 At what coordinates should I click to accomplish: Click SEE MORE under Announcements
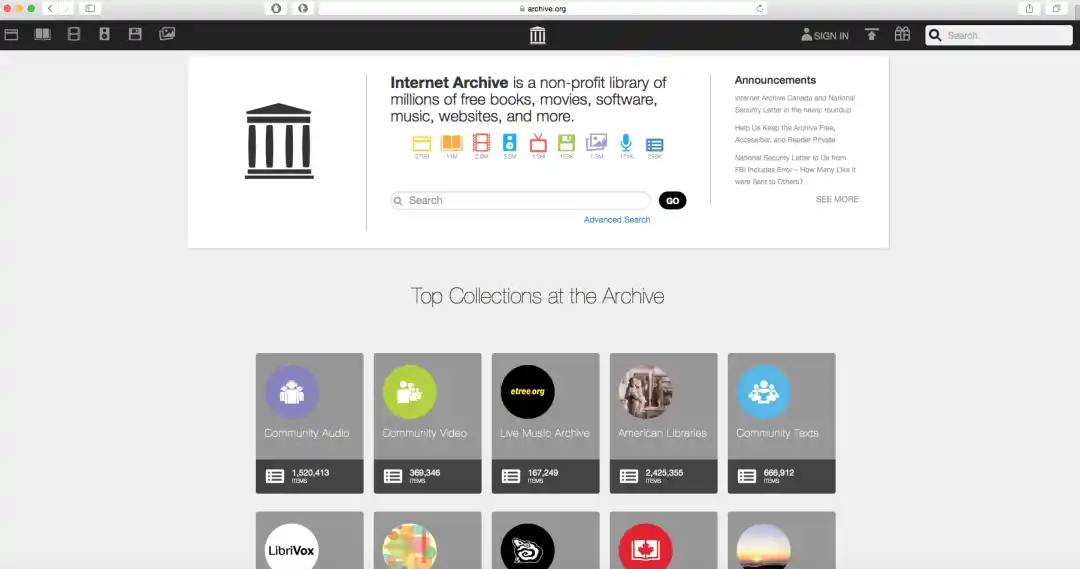pyautogui.click(x=837, y=199)
